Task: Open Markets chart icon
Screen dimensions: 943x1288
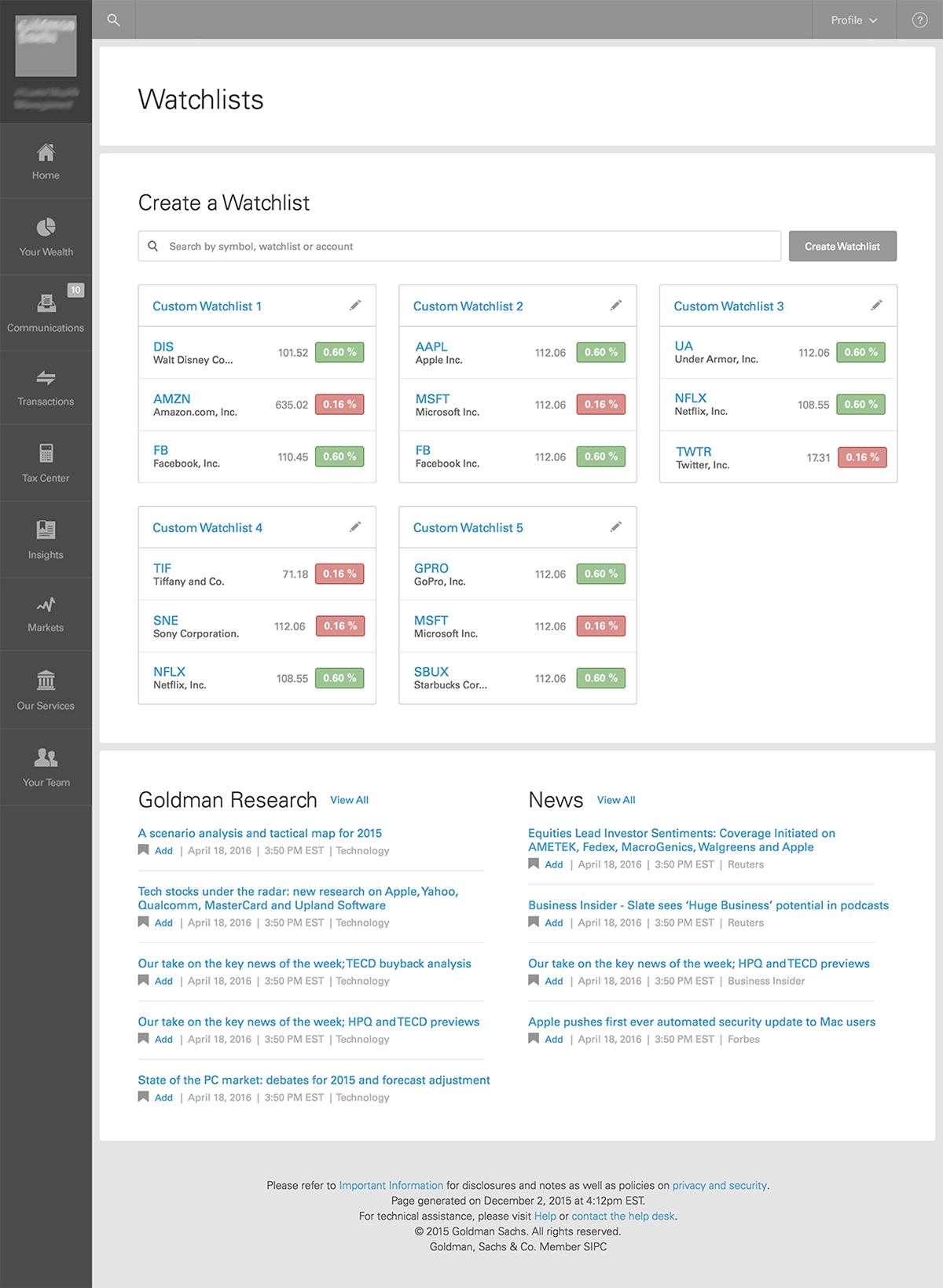Action: 46,605
